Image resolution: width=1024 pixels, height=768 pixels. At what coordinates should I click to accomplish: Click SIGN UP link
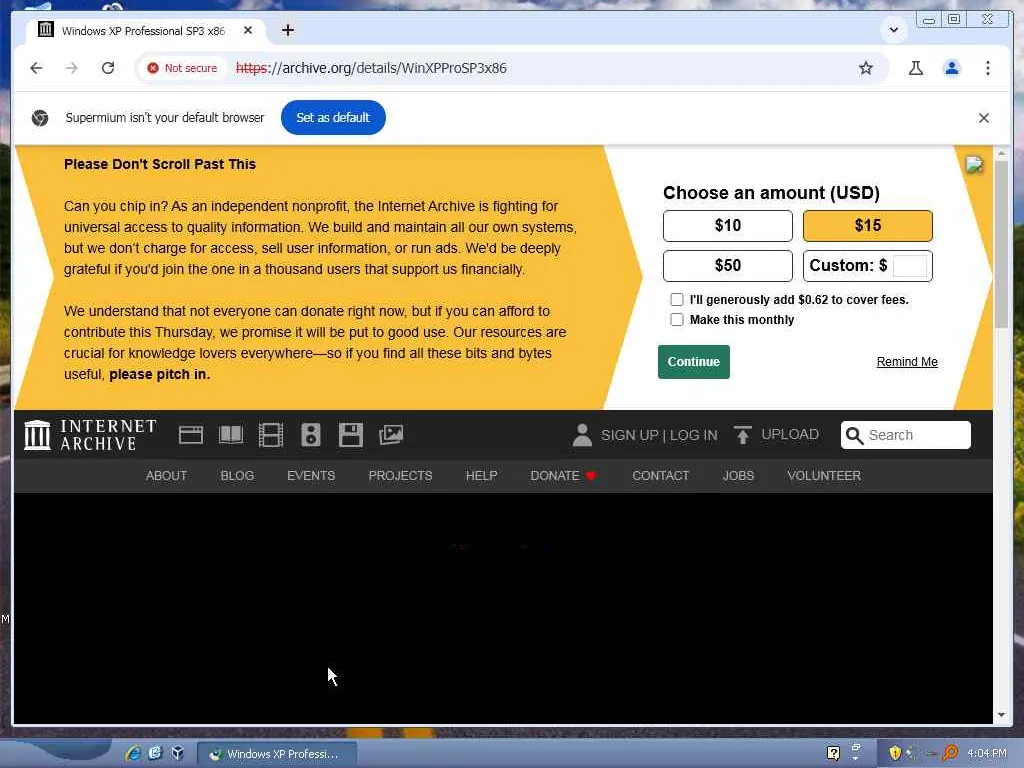coord(630,435)
